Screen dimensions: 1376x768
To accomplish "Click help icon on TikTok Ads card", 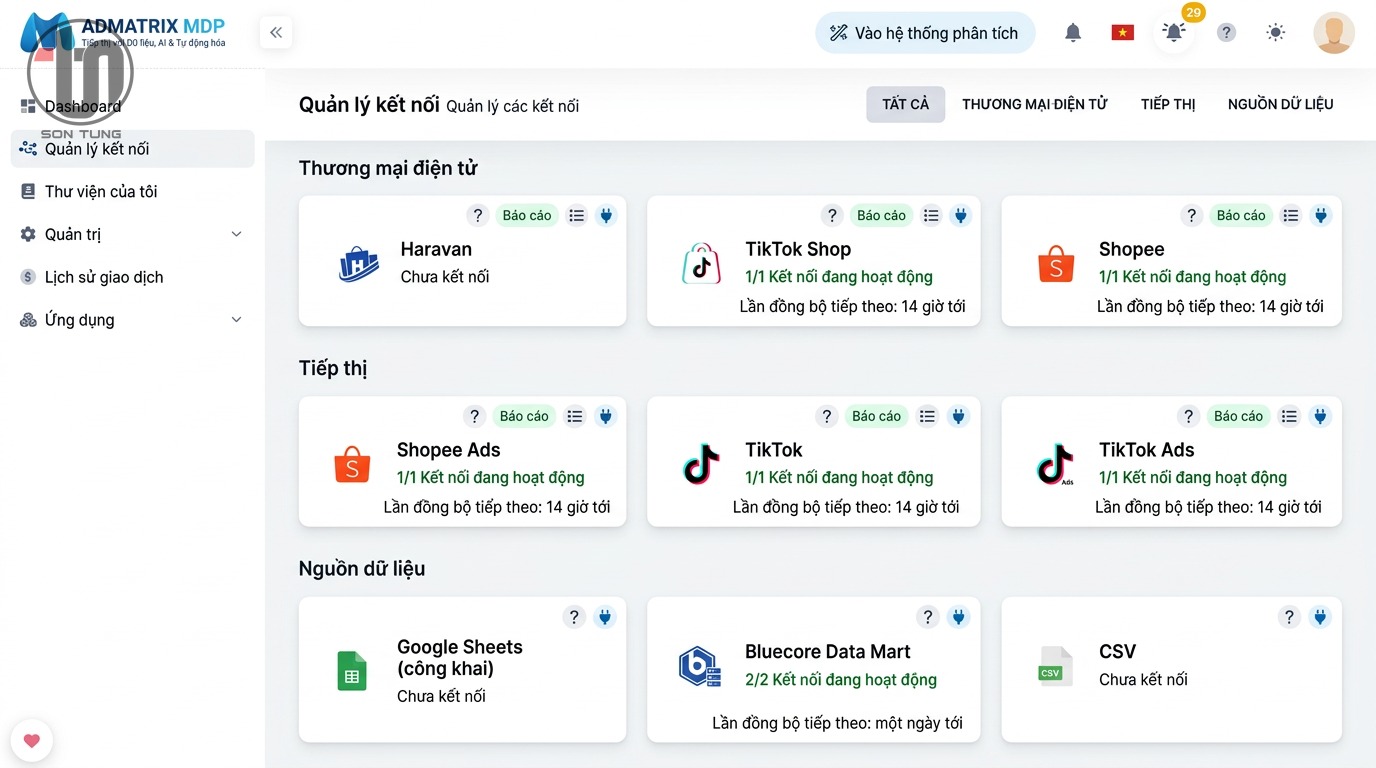I will (1188, 416).
